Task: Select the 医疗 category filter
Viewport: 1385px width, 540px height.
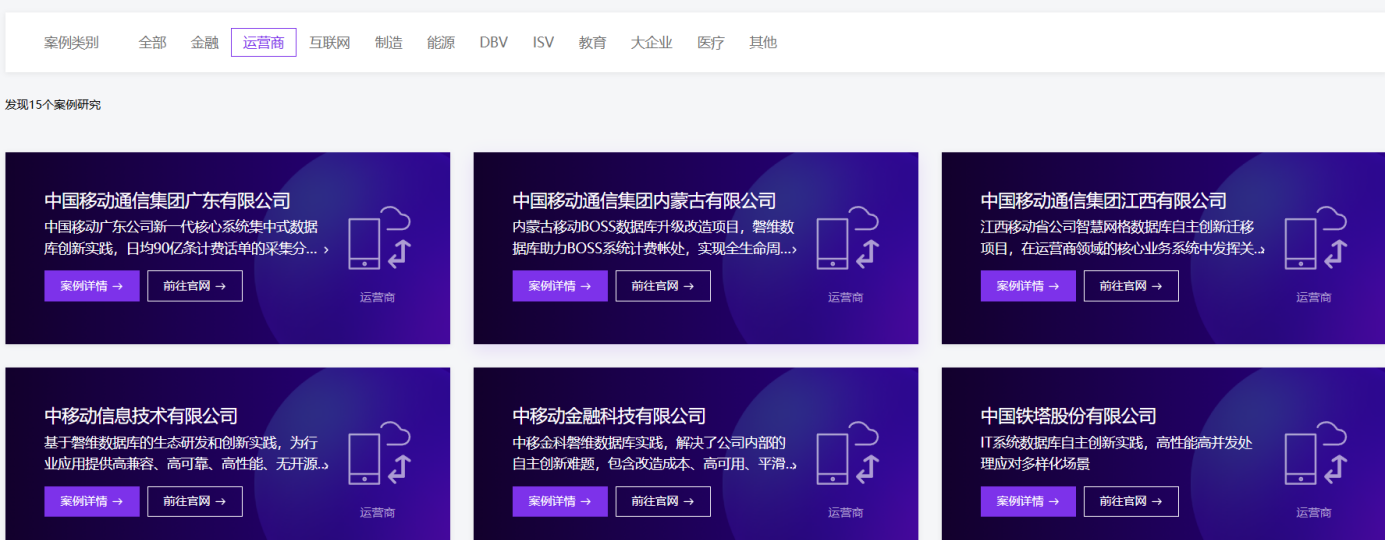Action: click(711, 42)
